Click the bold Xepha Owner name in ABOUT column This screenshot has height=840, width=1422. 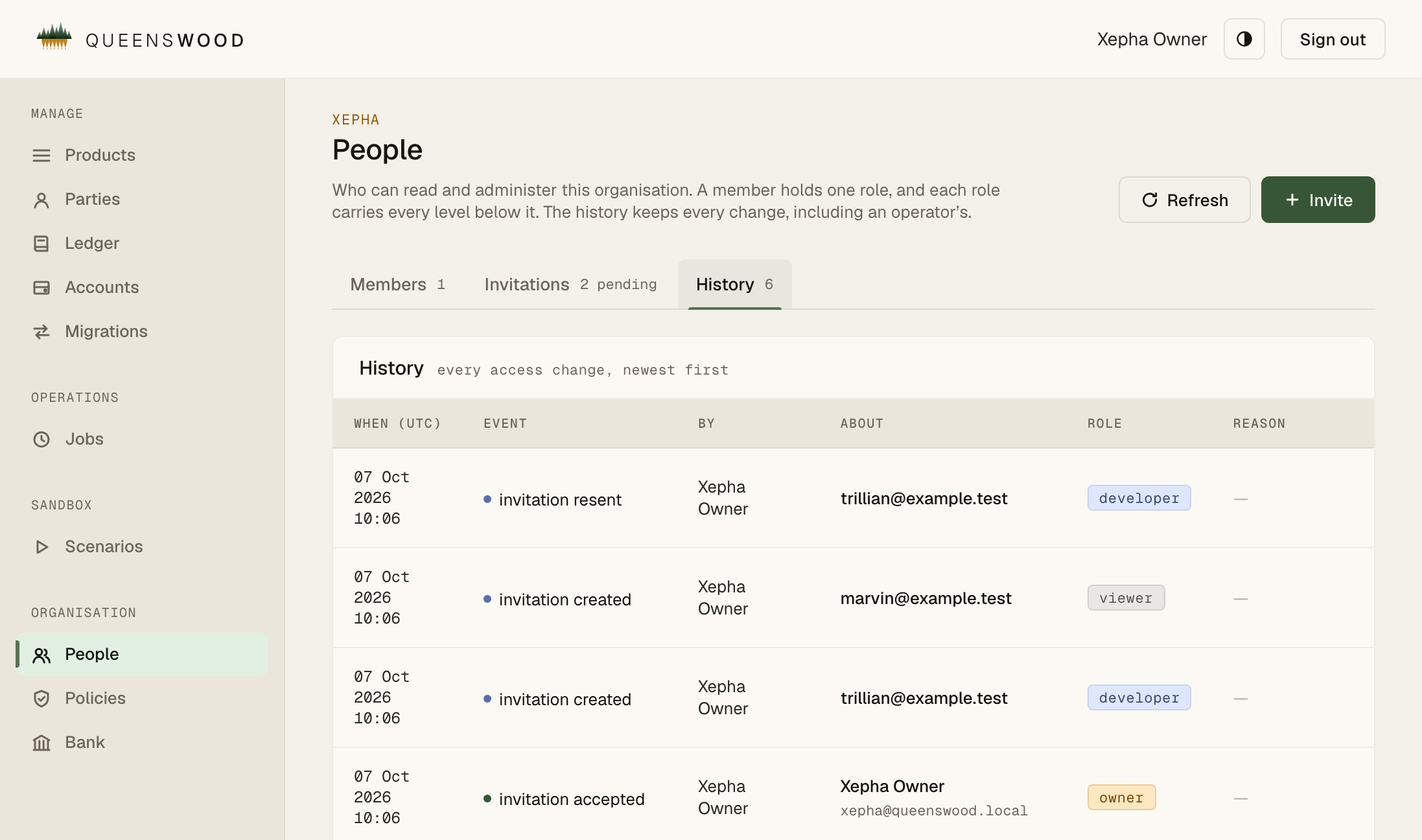(892, 786)
